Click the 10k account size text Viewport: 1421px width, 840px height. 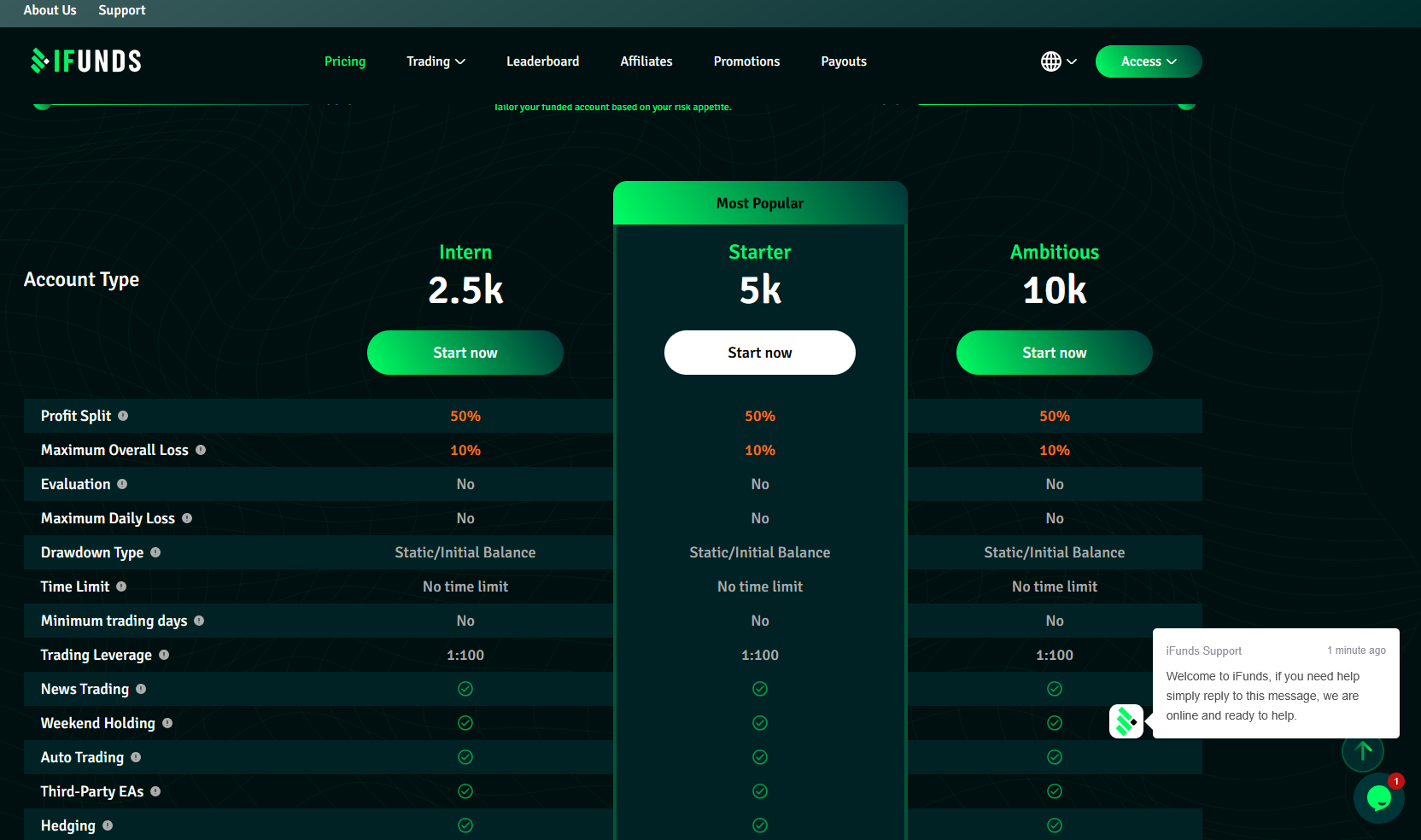(x=1055, y=290)
